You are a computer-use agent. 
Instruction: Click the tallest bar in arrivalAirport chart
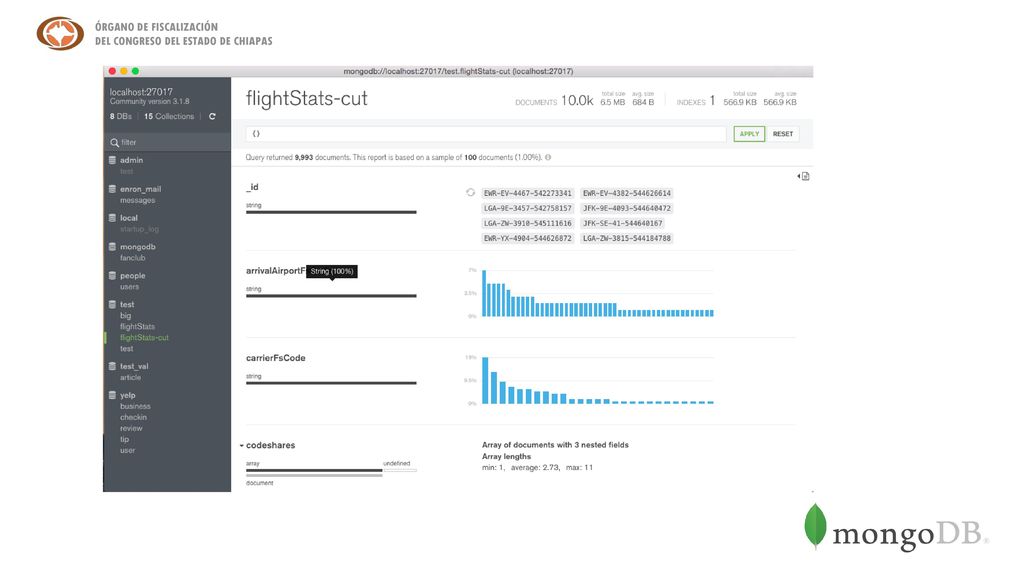click(x=484, y=293)
